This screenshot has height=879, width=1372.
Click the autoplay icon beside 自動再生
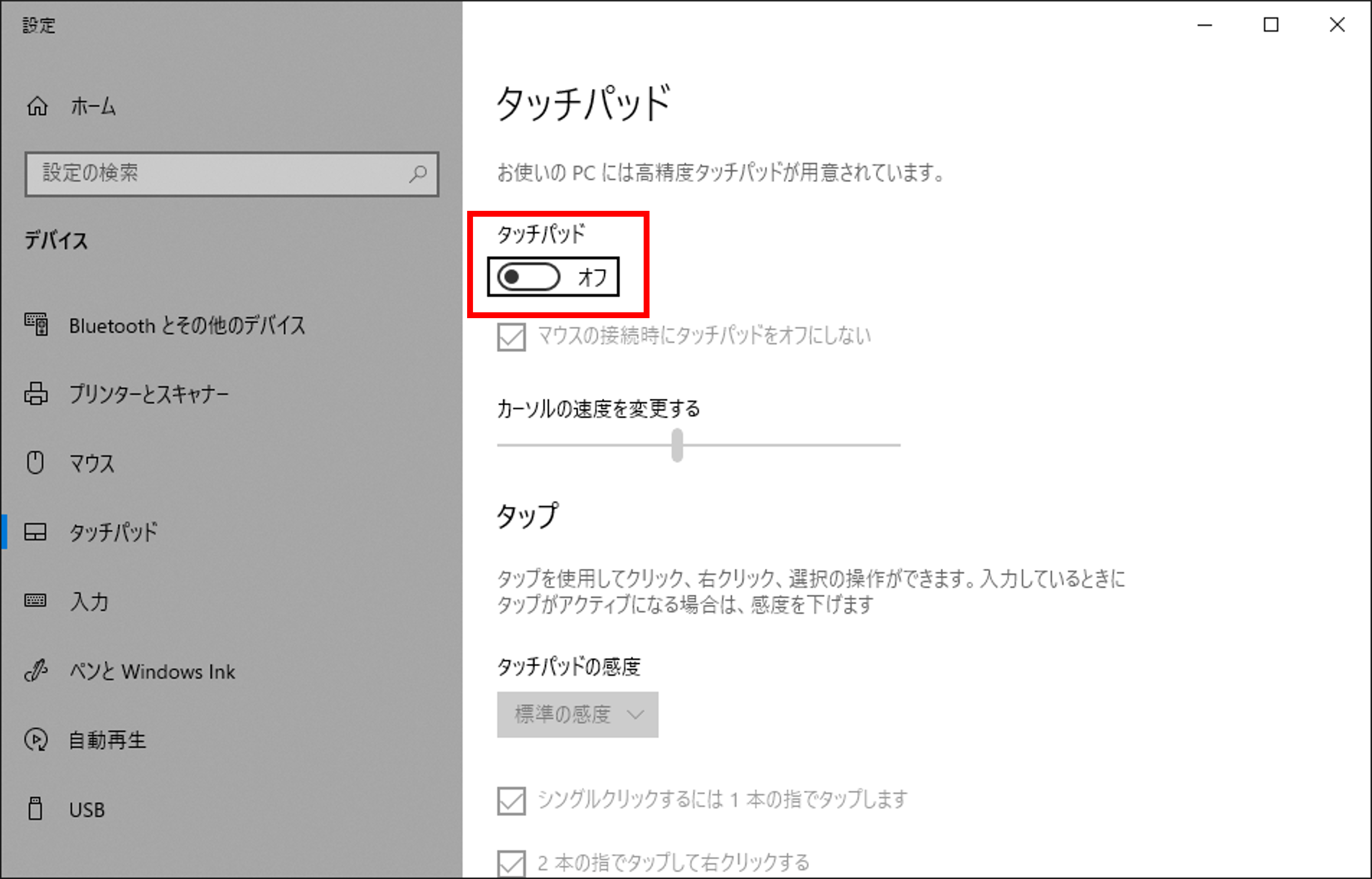pos(36,740)
